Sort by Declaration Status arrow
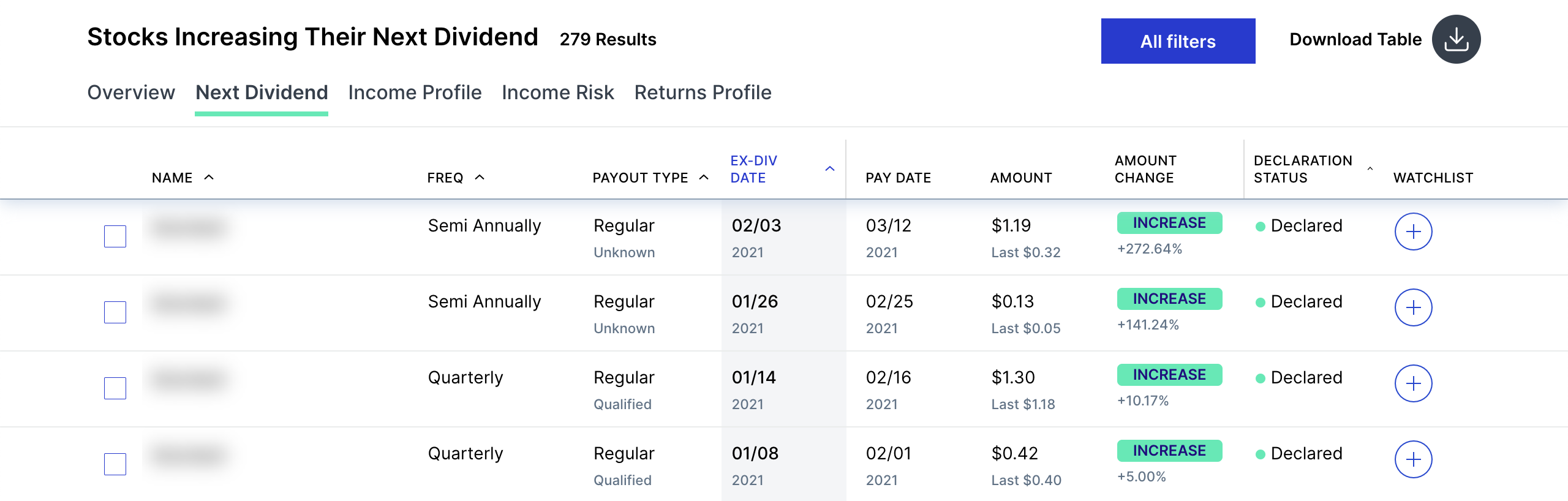The image size is (1568, 501). 1370,169
